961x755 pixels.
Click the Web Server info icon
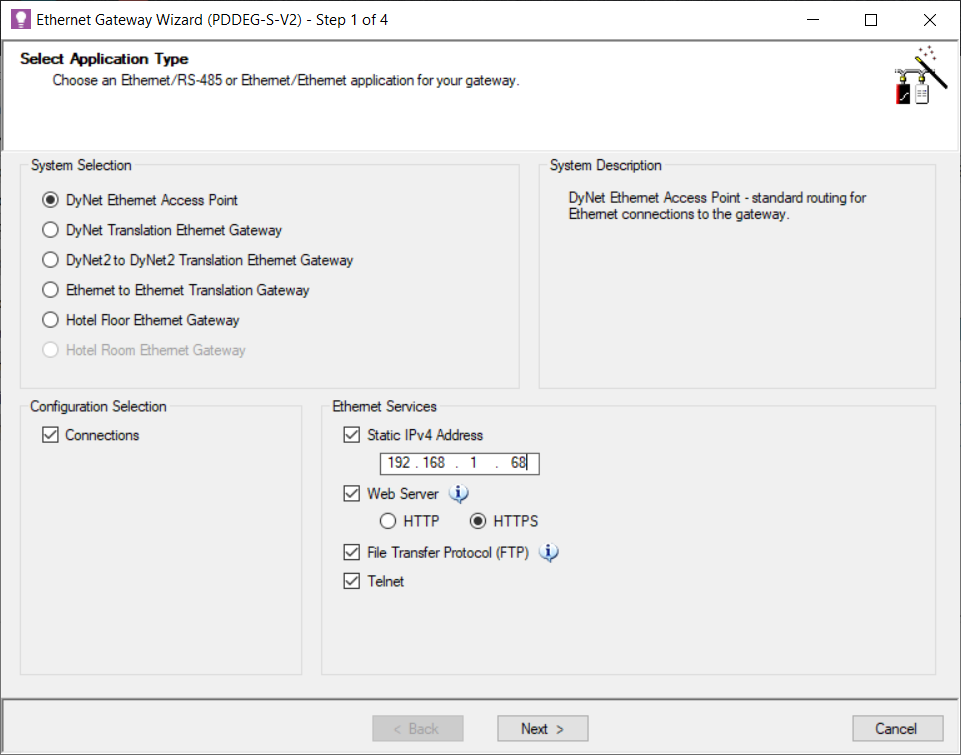(458, 494)
